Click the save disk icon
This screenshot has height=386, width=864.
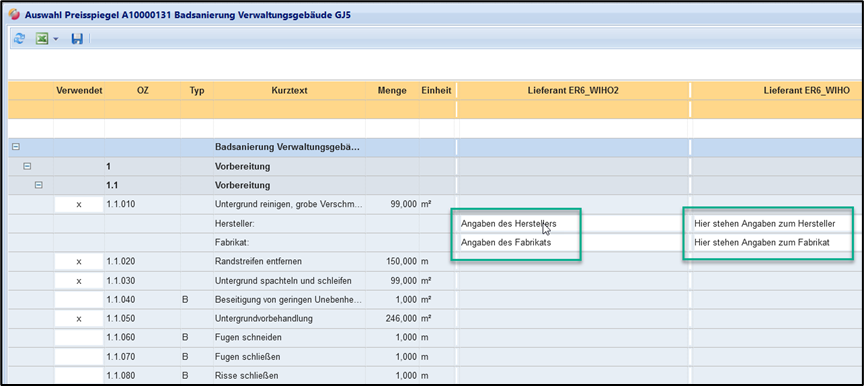[x=77, y=39]
